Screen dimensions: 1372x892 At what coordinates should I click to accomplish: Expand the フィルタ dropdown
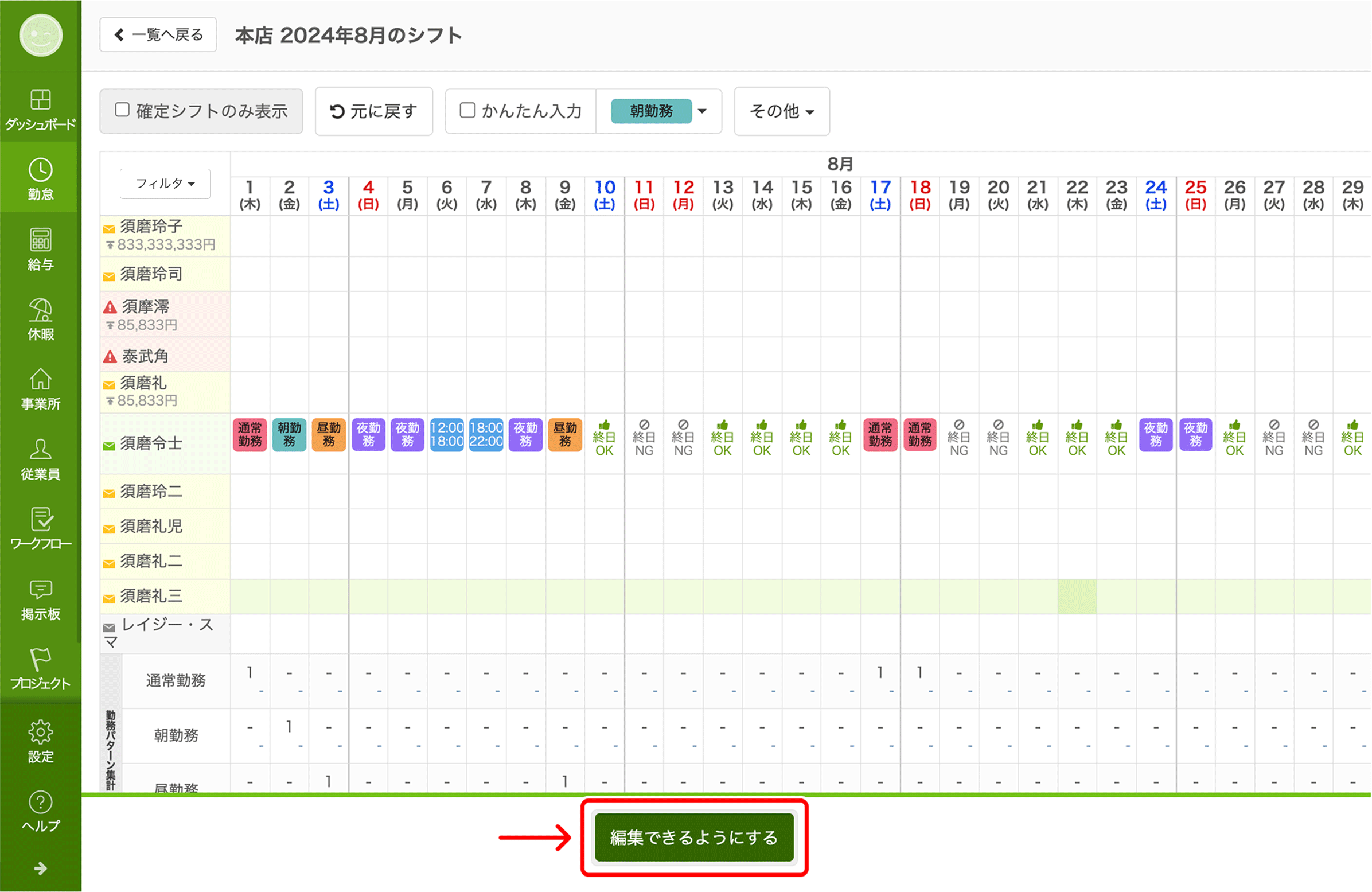[x=165, y=184]
